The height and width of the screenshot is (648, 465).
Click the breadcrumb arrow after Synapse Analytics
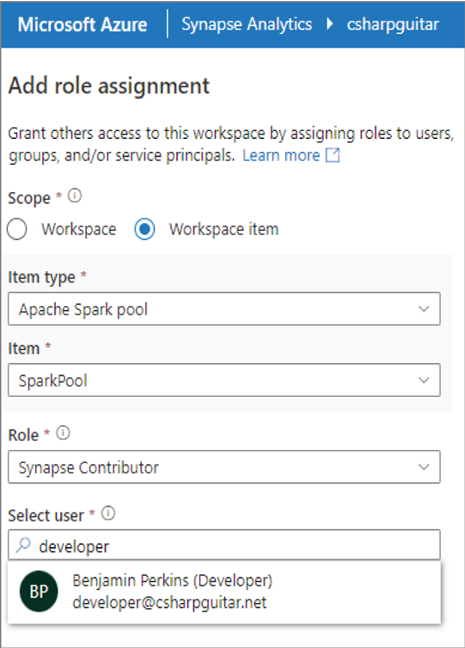pyautogui.click(x=329, y=24)
